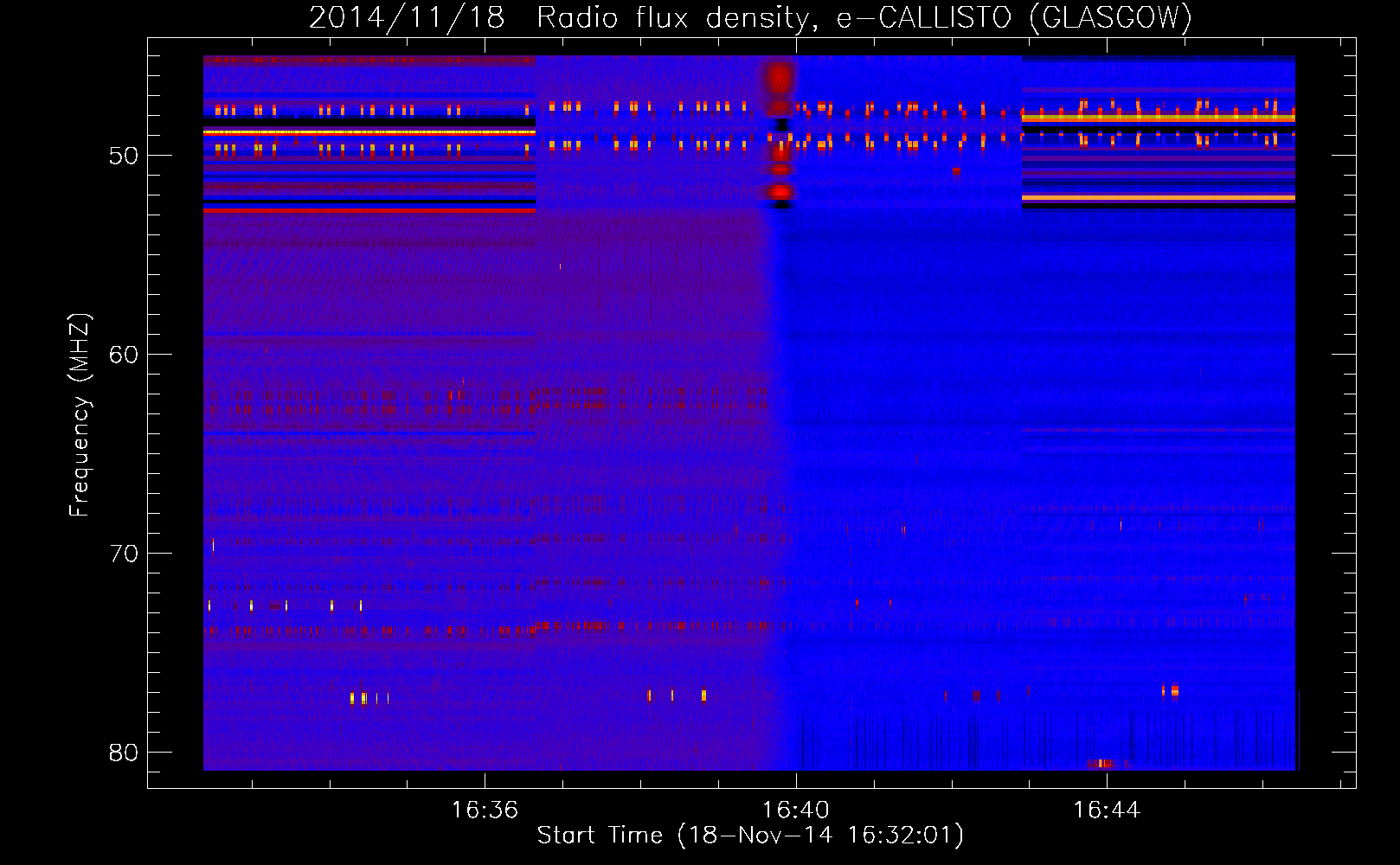Click the 'Start Time (18-Nov-14 16:32:01)' label
This screenshot has height=865, width=1400.
(750, 836)
